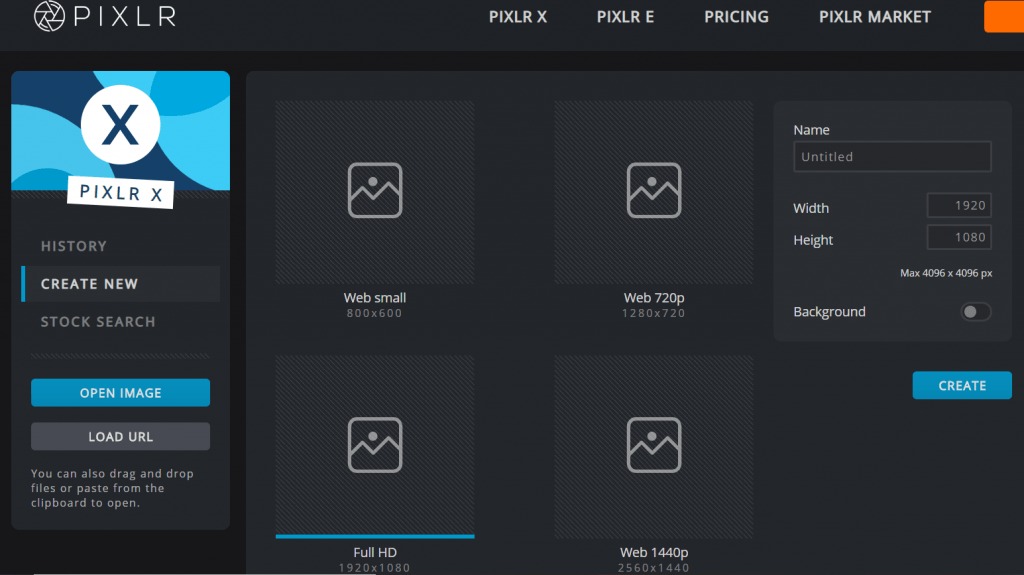
Task: Choose the Web 1440p image placeholder icon
Action: (654, 445)
